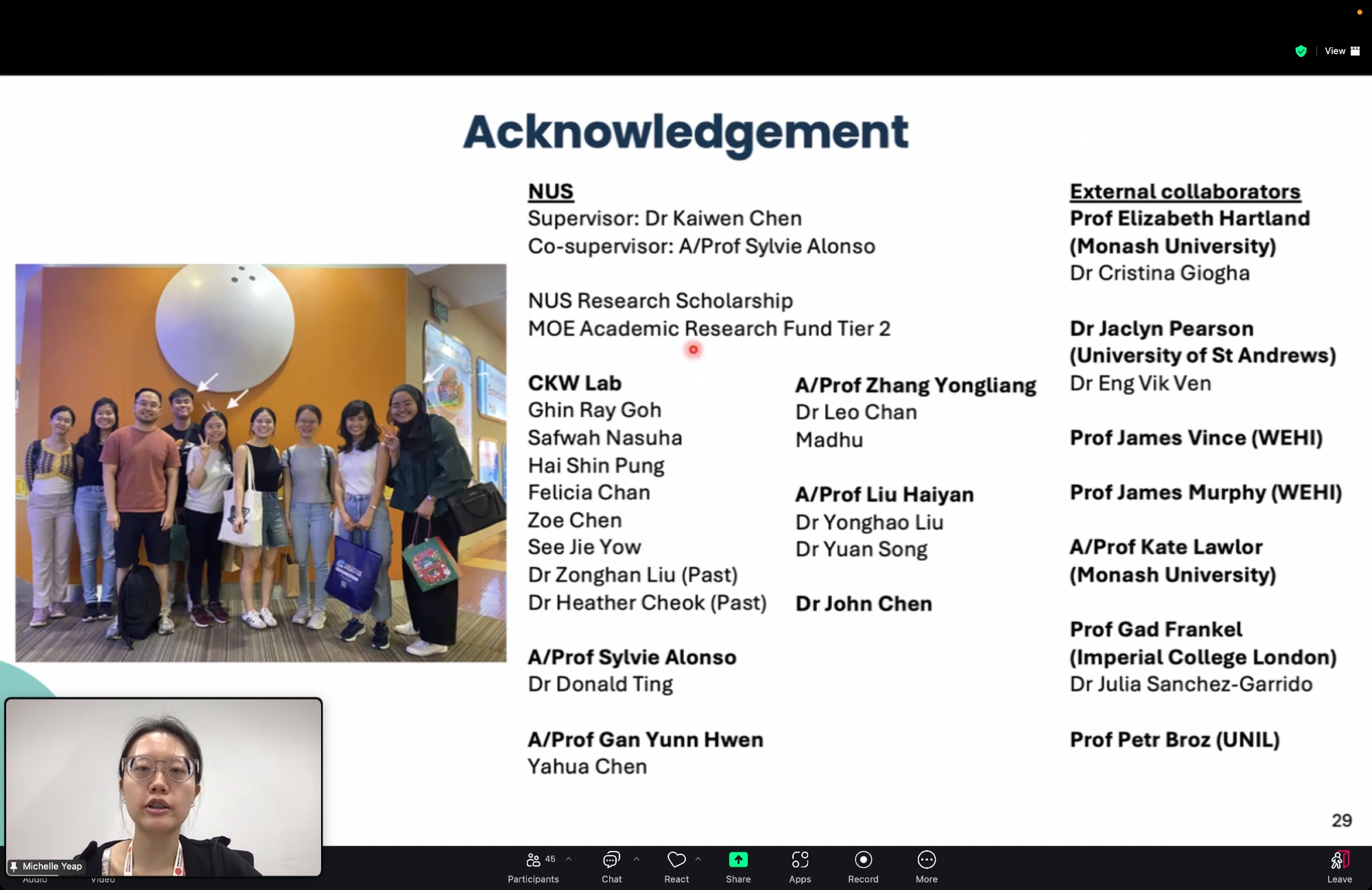Expand the Participants options chevron

click(569, 858)
